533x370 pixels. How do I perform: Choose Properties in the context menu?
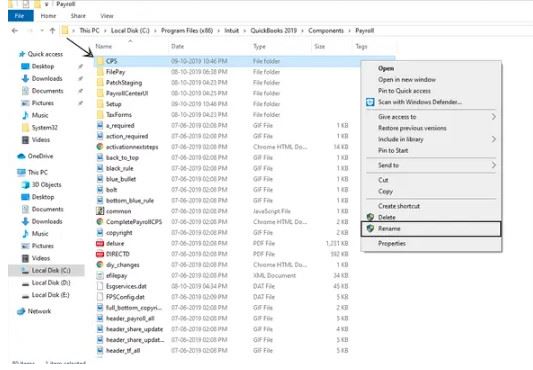[x=392, y=243]
